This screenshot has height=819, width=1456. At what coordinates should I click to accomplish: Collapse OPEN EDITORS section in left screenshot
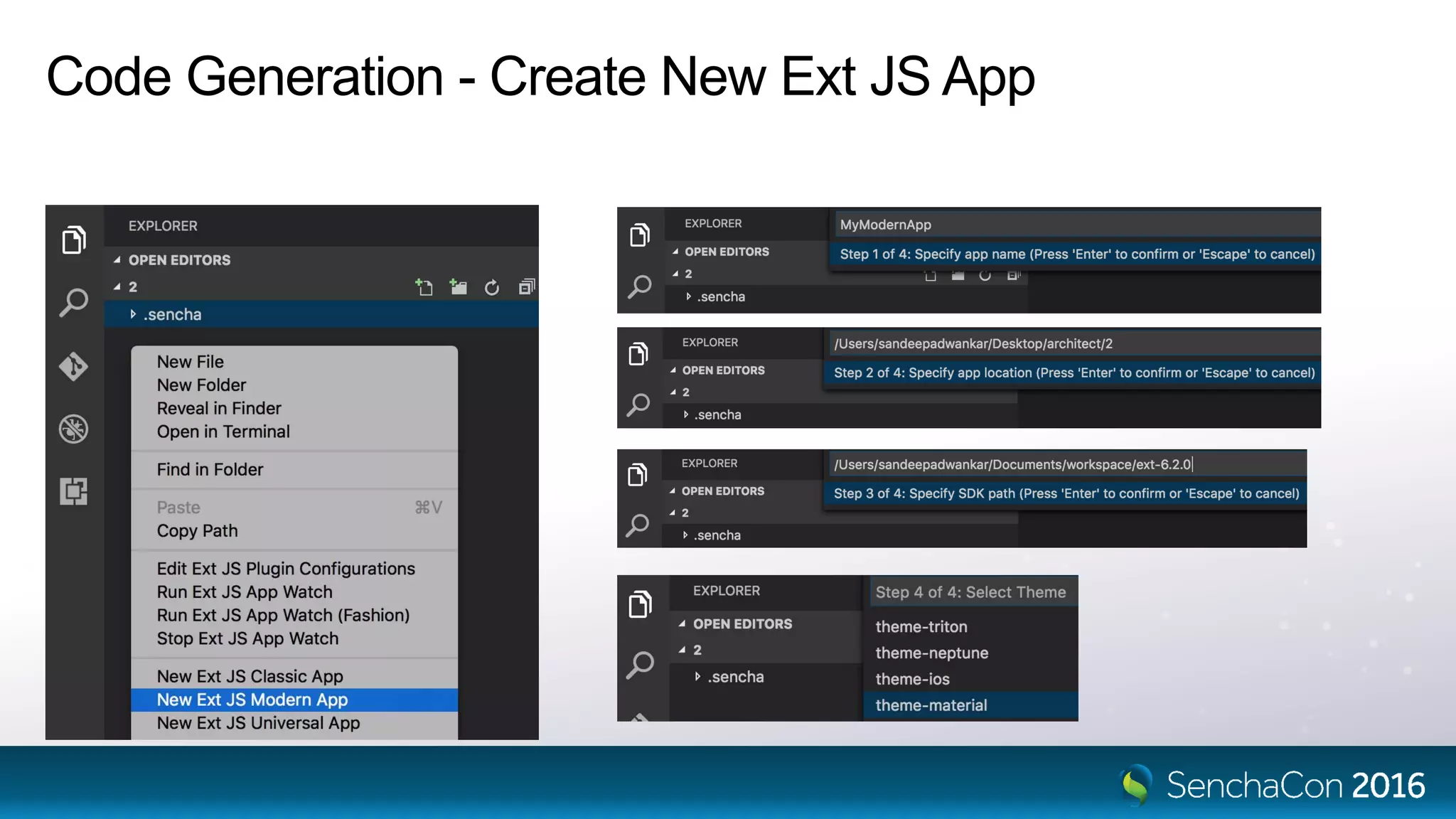pyautogui.click(x=117, y=260)
